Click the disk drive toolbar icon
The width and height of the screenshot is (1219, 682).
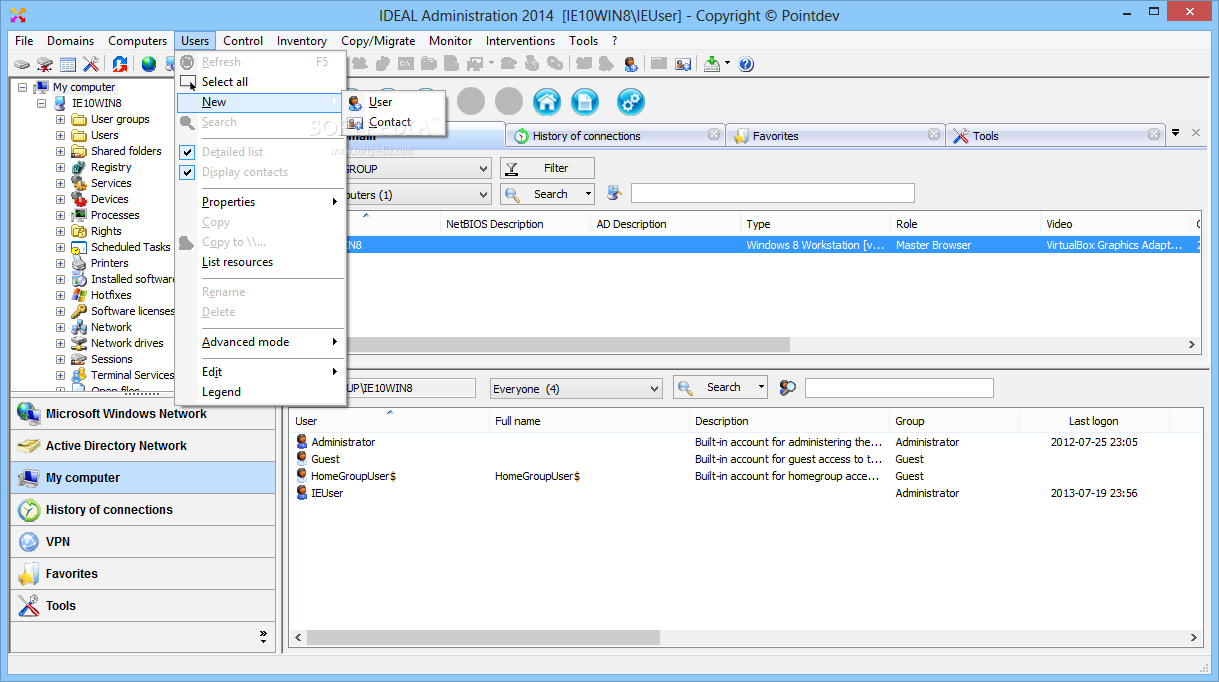[x=21, y=64]
